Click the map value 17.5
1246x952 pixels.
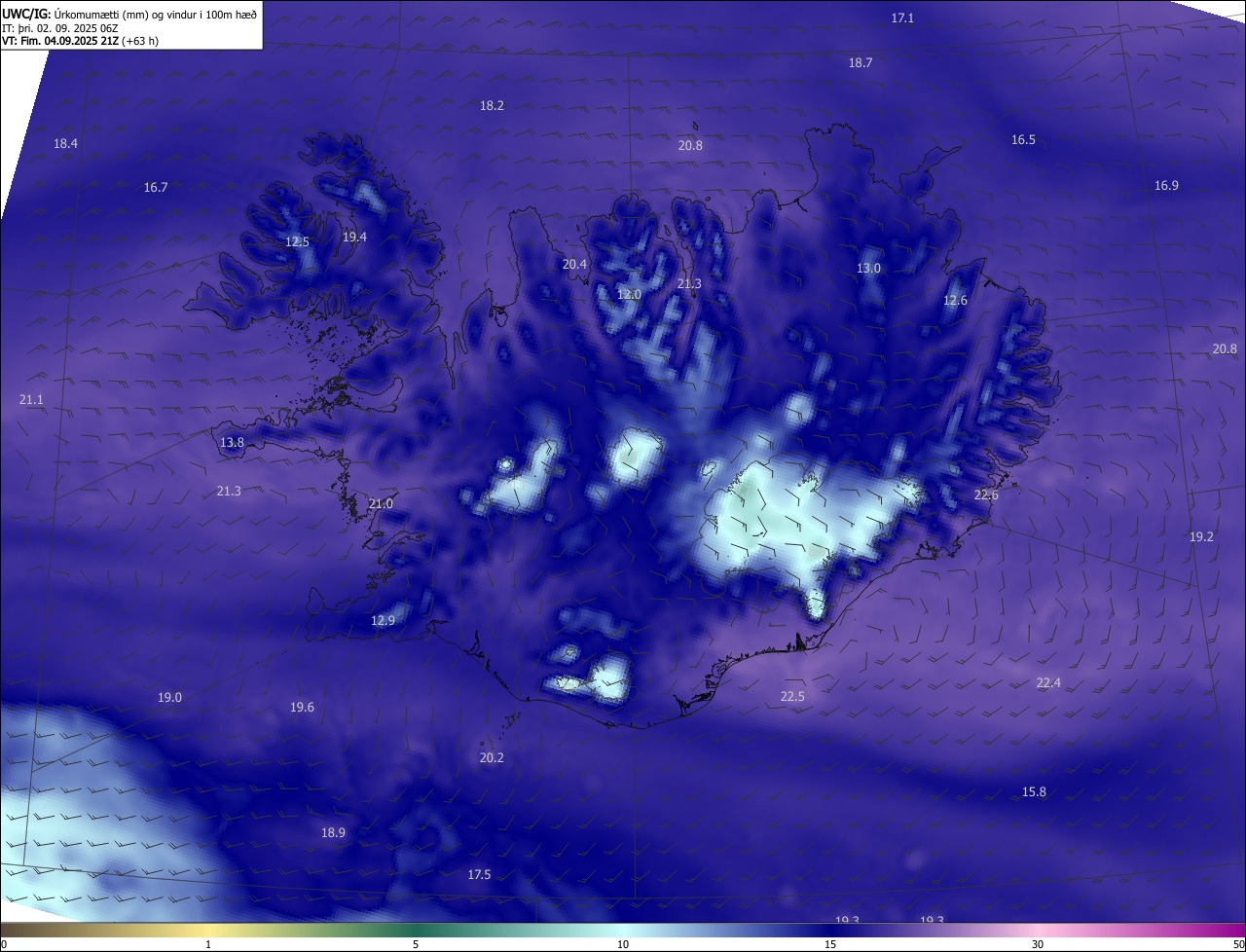(479, 874)
